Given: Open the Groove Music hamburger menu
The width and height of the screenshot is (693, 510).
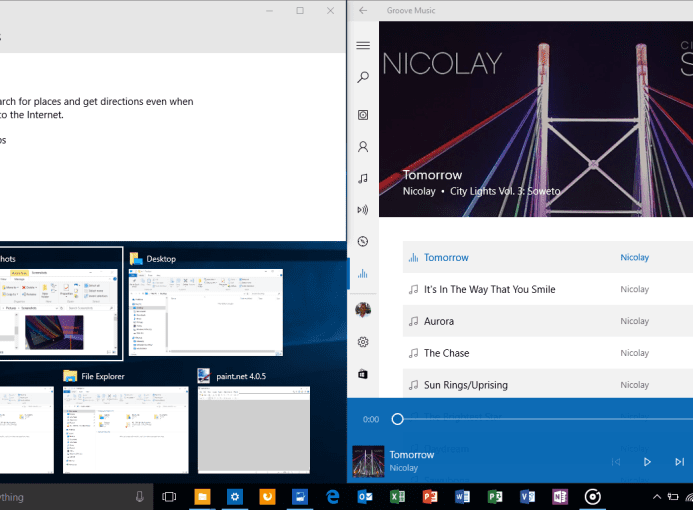Looking at the screenshot, I should [x=363, y=45].
